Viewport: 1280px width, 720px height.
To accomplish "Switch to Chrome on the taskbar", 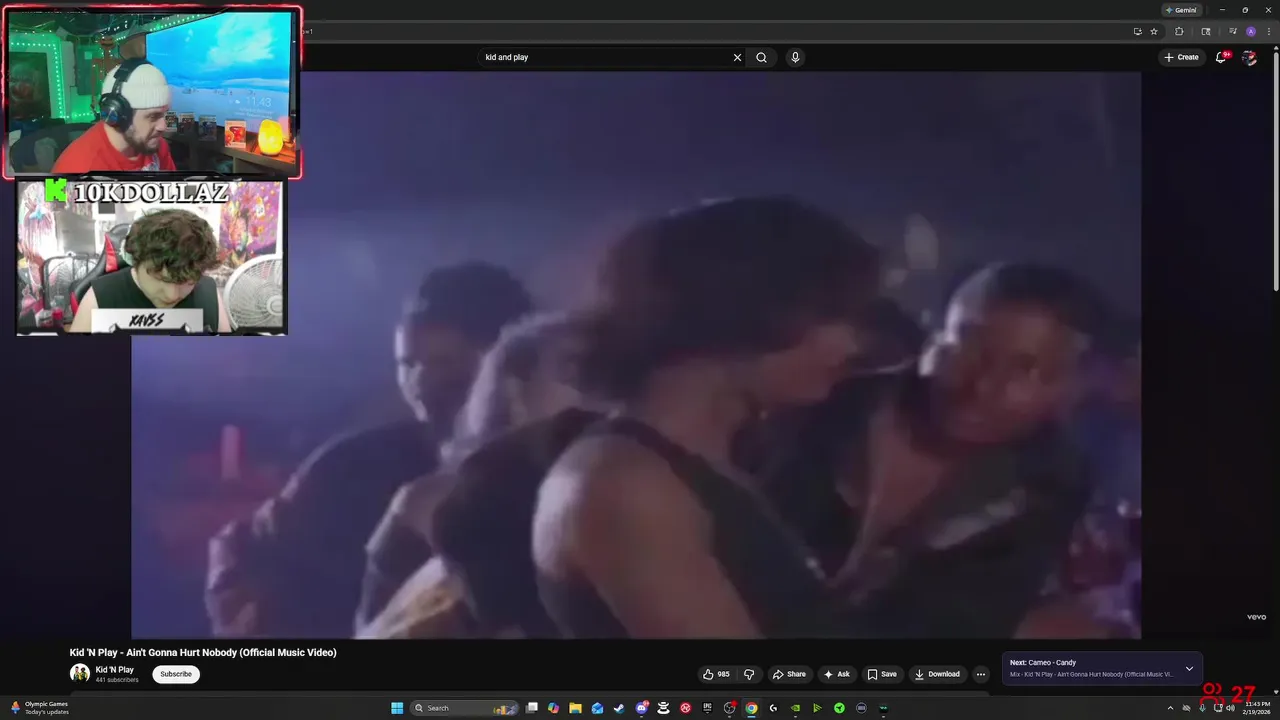I will (750, 708).
